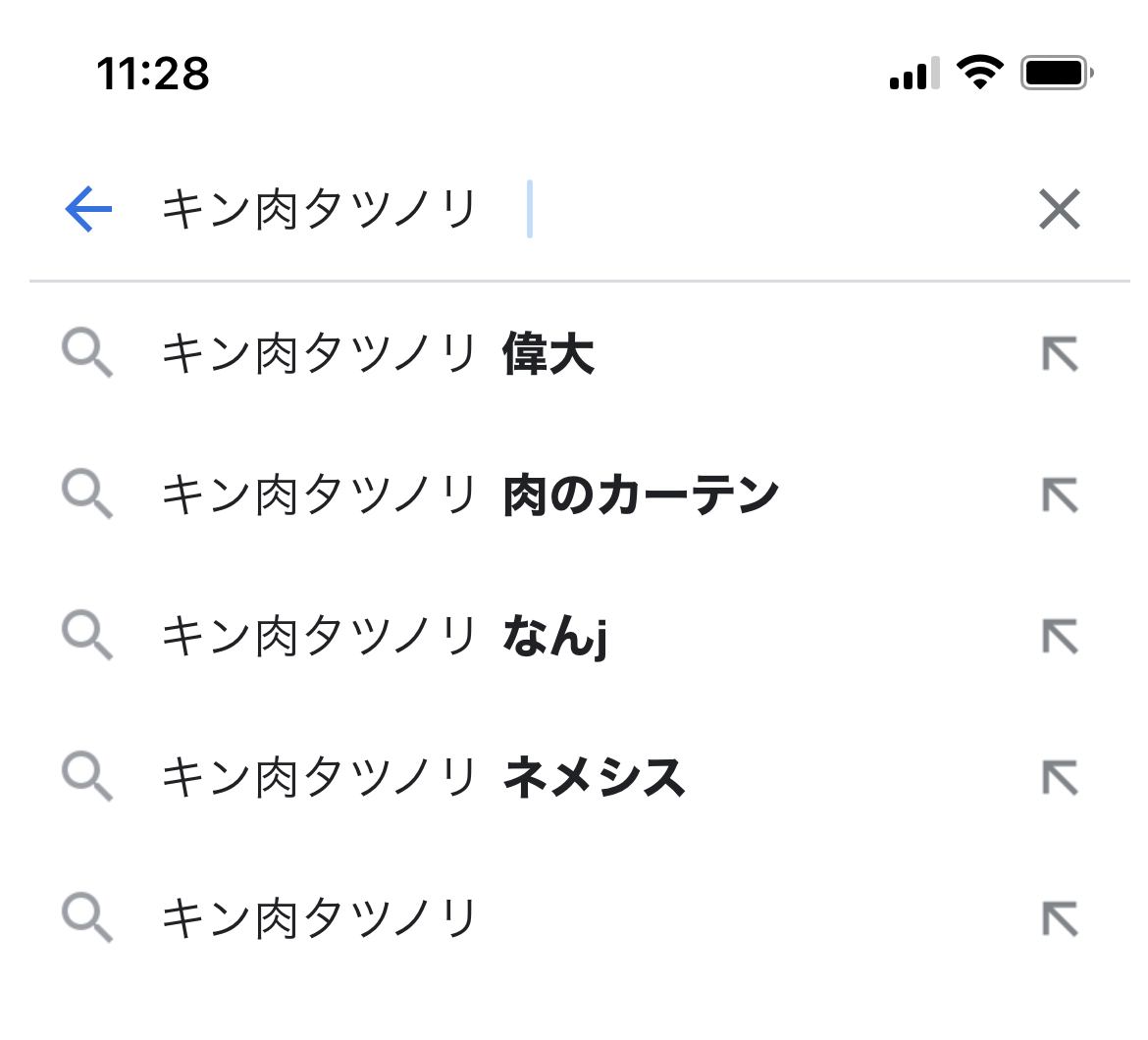Tap the Wi-Fi status icon
The width and height of the screenshot is (1148, 1040).
tap(979, 73)
